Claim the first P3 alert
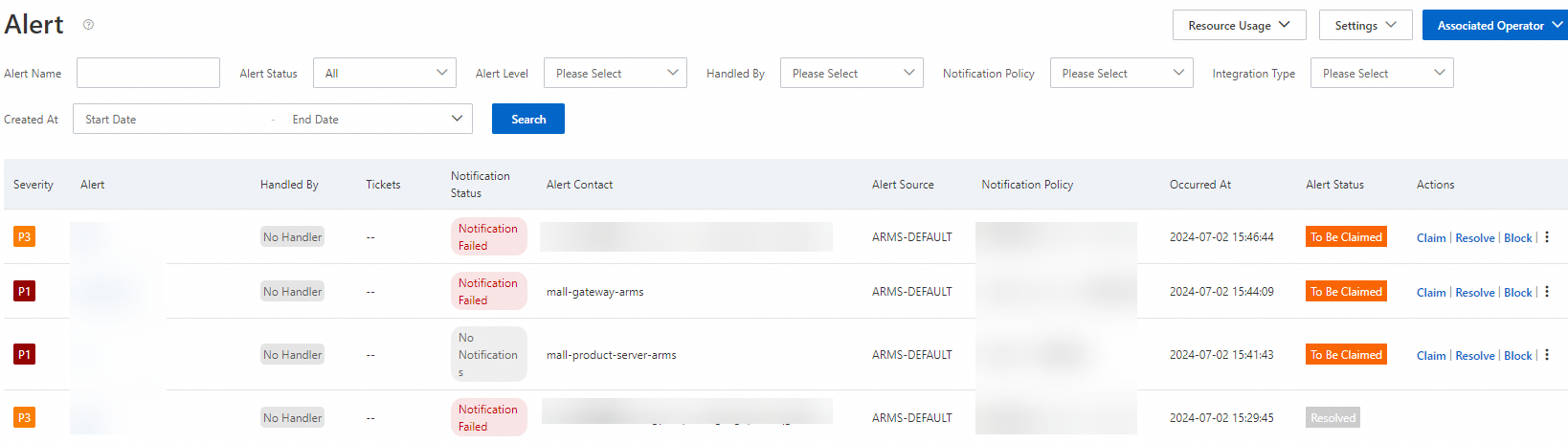Screen dimensions: 1568x444 click(1430, 238)
